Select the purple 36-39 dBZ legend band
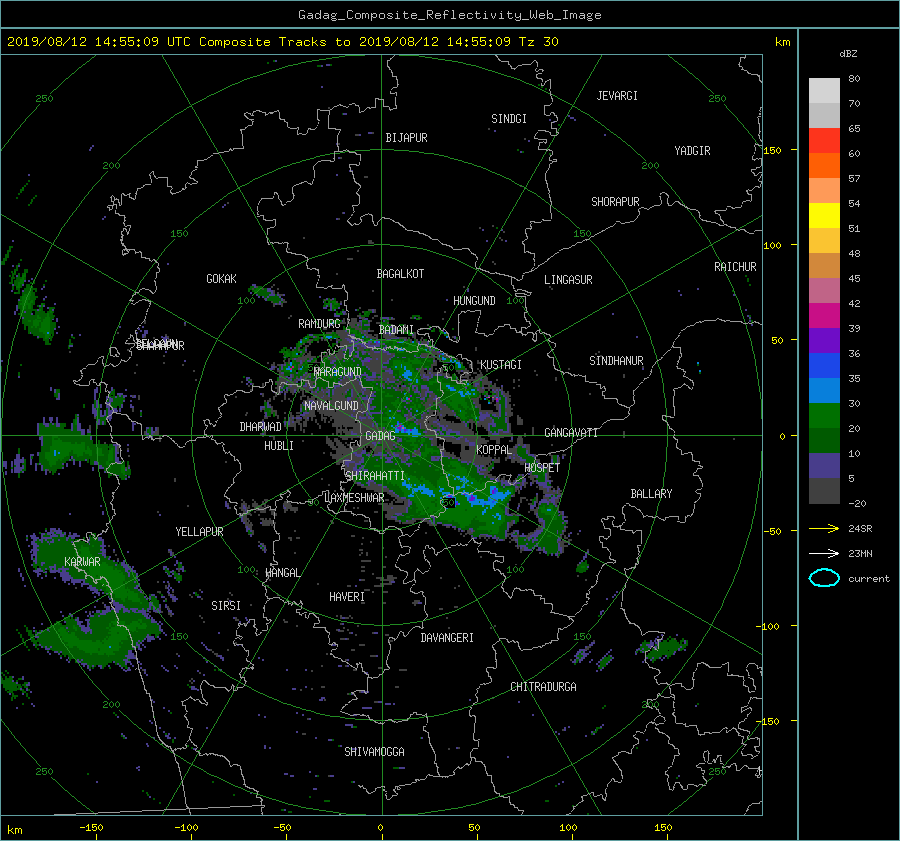900x841 pixels. [824, 340]
